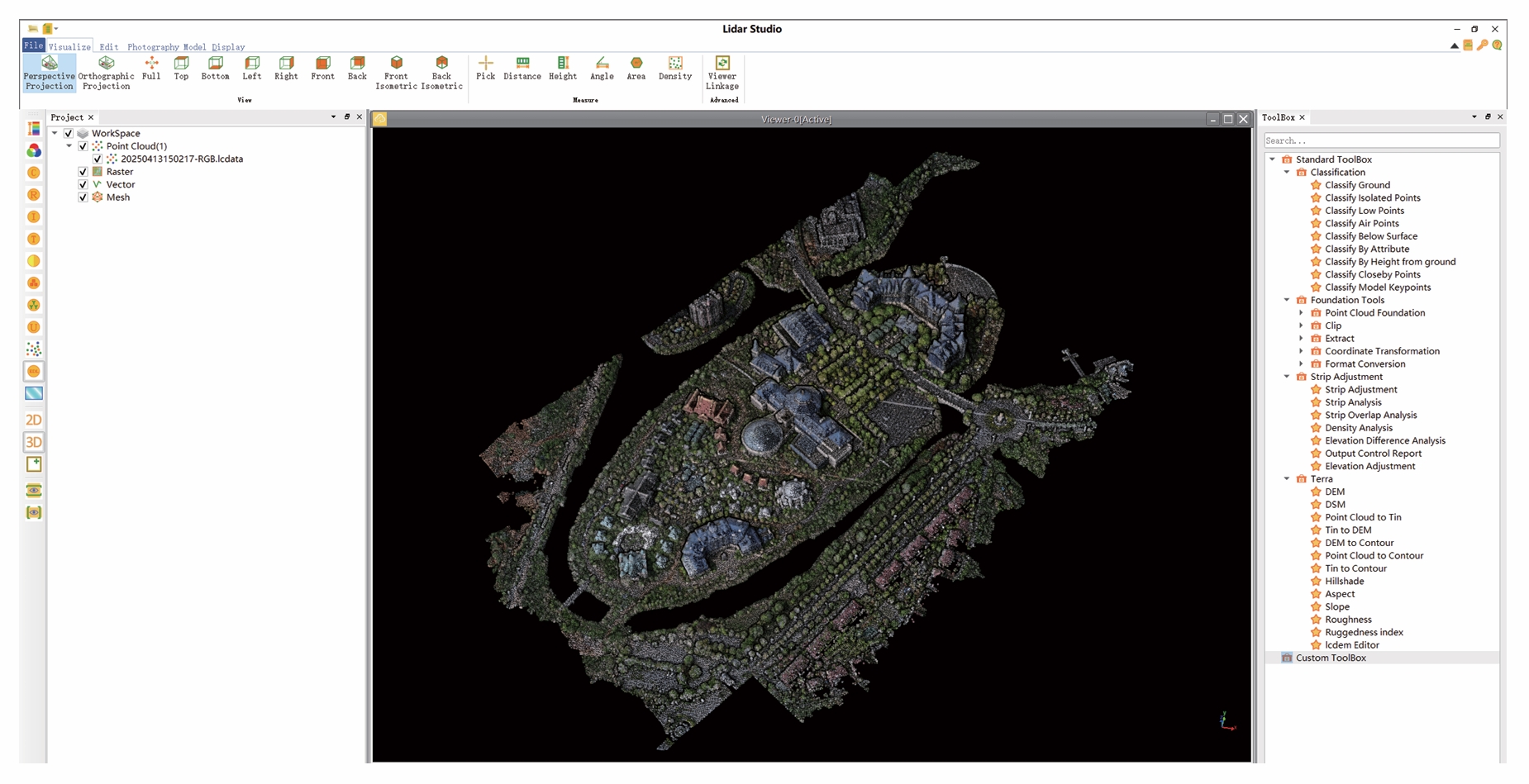The width and height of the screenshot is (1529, 784).
Task: Open the Project panel options dropdown arrow
Action: pos(333,117)
